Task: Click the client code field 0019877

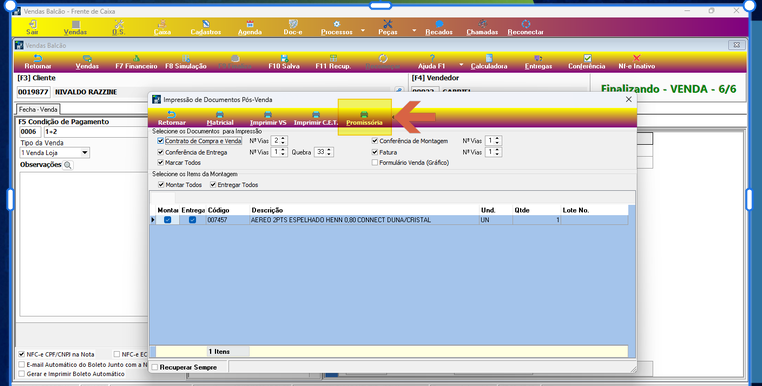Action: (x=34, y=92)
